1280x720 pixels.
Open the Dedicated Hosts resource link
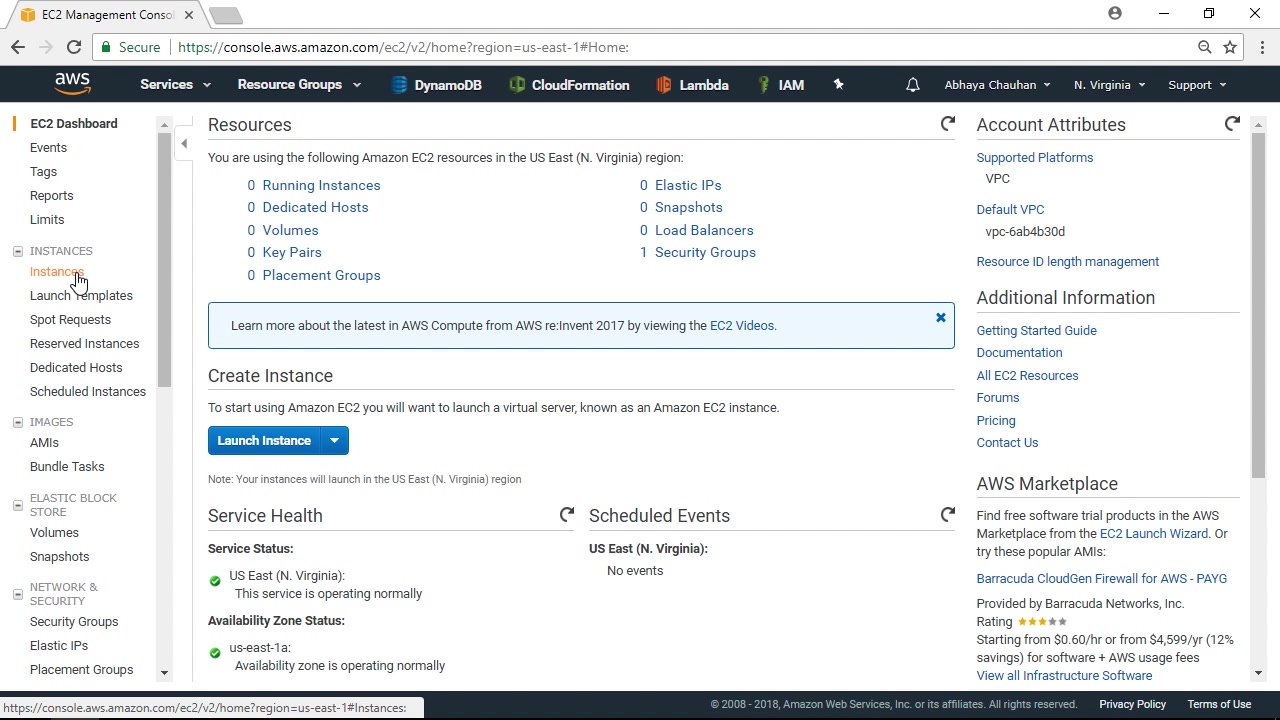315,207
